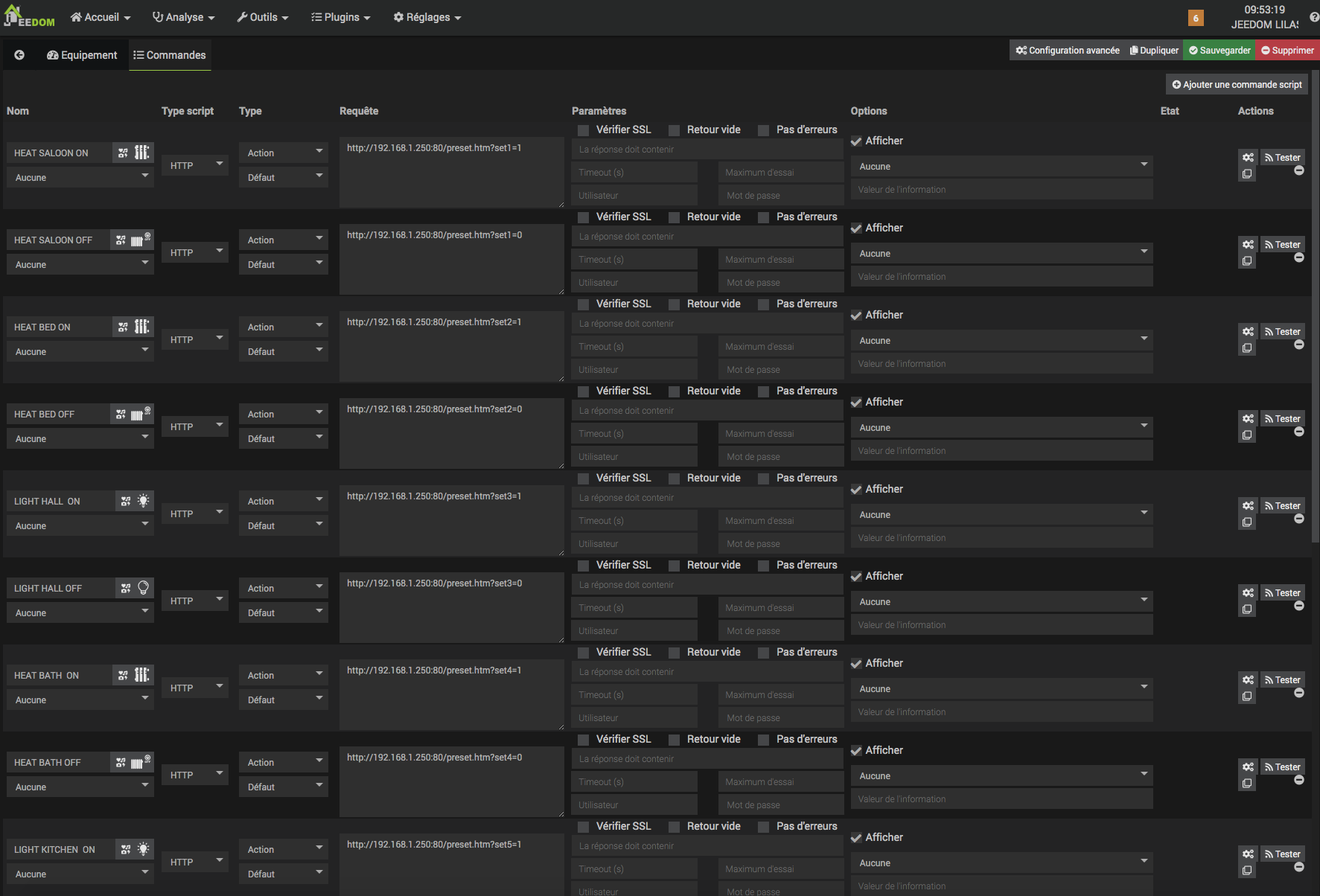Remove the LIGHT HALL ON command
Image resolution: width=1320 pixels, height=896 pixels.
pyautogui.click(x=1298, y=519)
